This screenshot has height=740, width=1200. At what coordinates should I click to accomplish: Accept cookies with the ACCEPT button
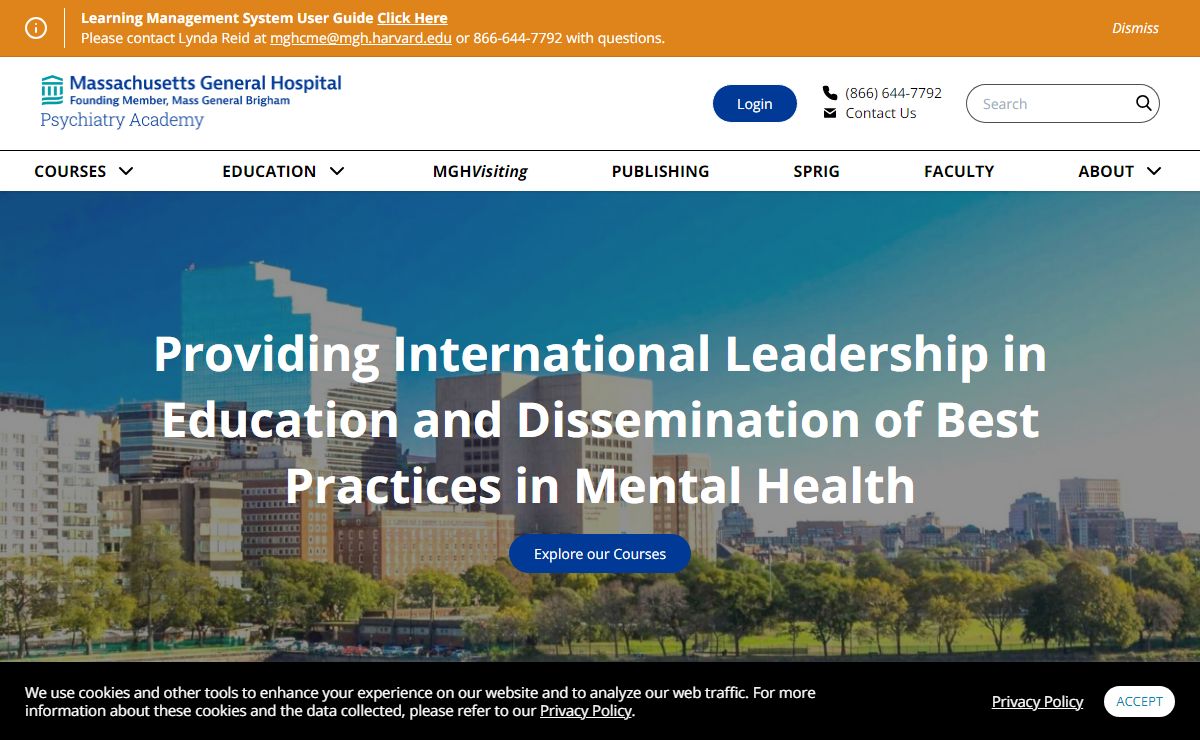1139,701
